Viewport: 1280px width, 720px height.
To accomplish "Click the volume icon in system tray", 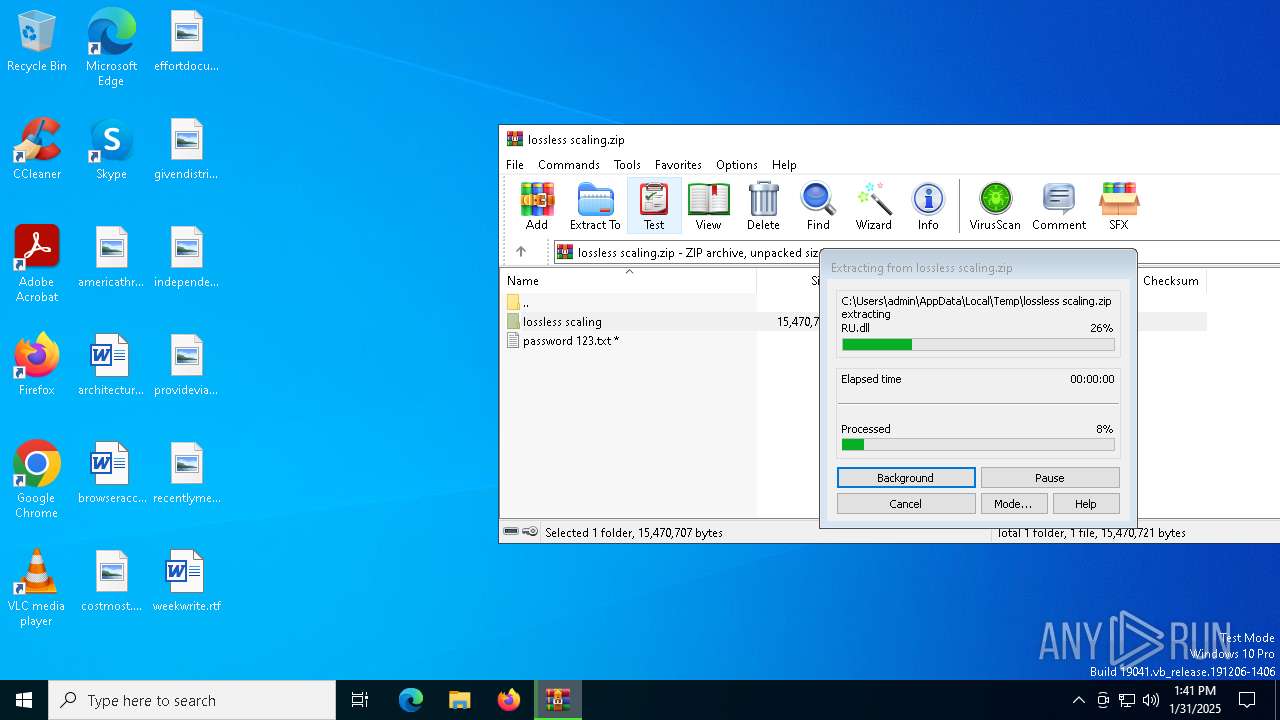I will click(x=1151, y=700).
